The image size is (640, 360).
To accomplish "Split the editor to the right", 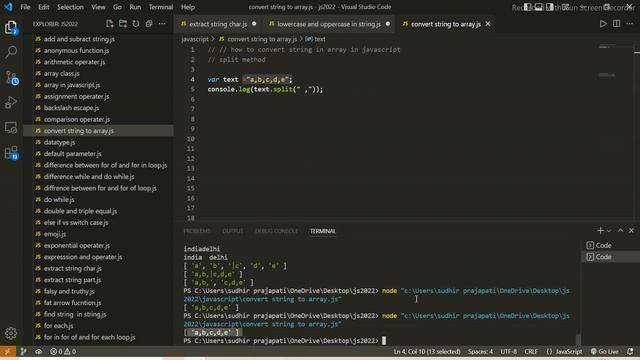I will pos(616,24).
